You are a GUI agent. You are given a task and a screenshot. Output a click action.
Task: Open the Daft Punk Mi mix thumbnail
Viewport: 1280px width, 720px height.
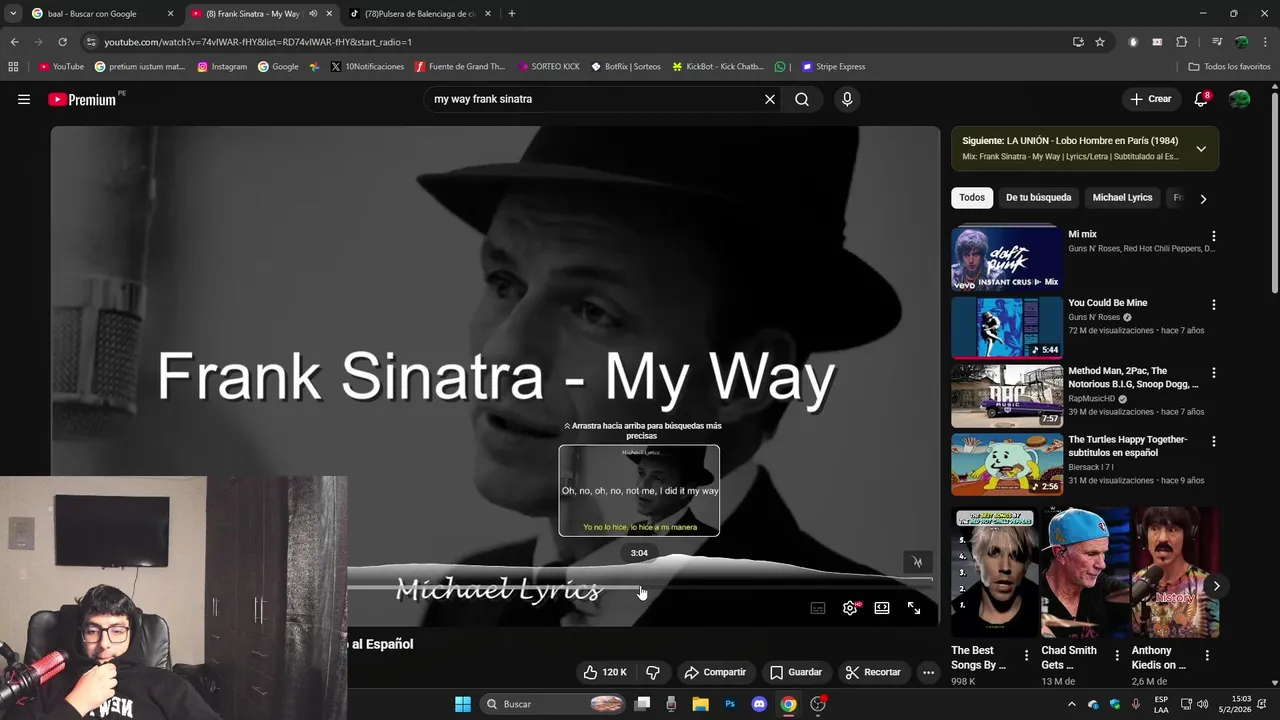click(x=1007, y=259)
